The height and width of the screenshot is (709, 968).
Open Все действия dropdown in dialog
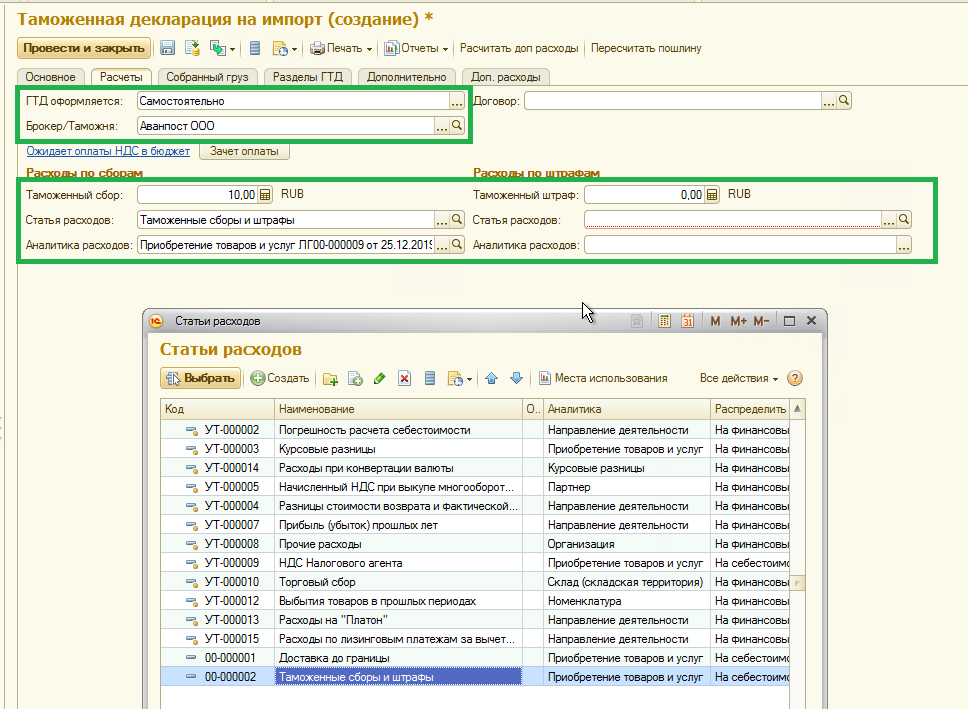coord(739,379)
